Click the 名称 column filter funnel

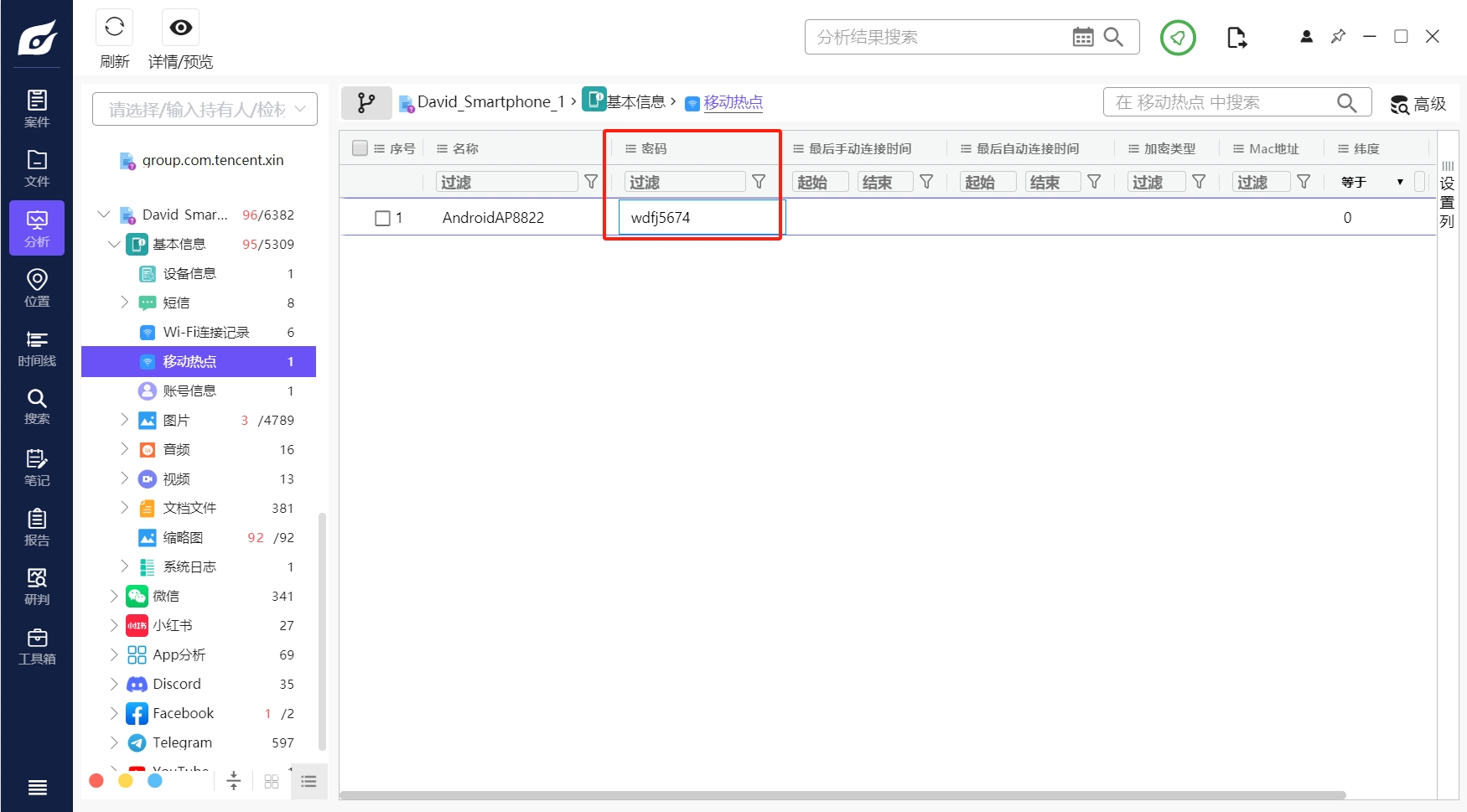(x=591, y=182)
